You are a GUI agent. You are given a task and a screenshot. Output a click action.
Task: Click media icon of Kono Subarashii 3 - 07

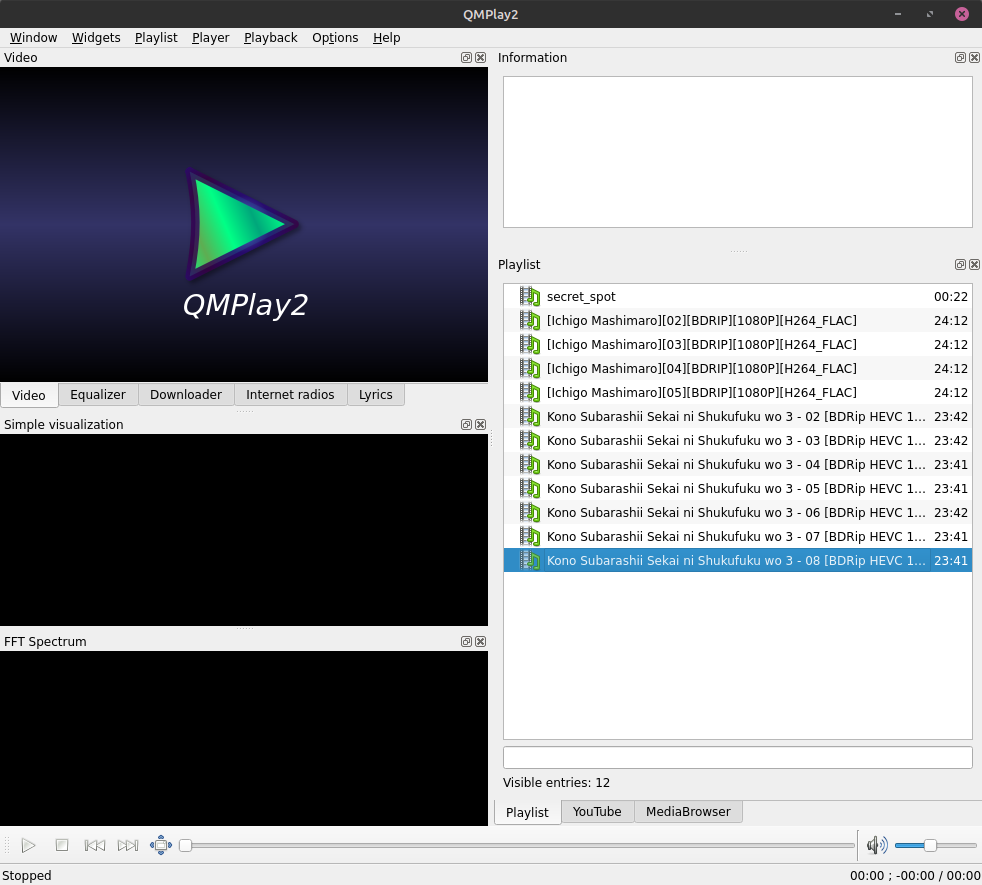[x=530, y=537]
